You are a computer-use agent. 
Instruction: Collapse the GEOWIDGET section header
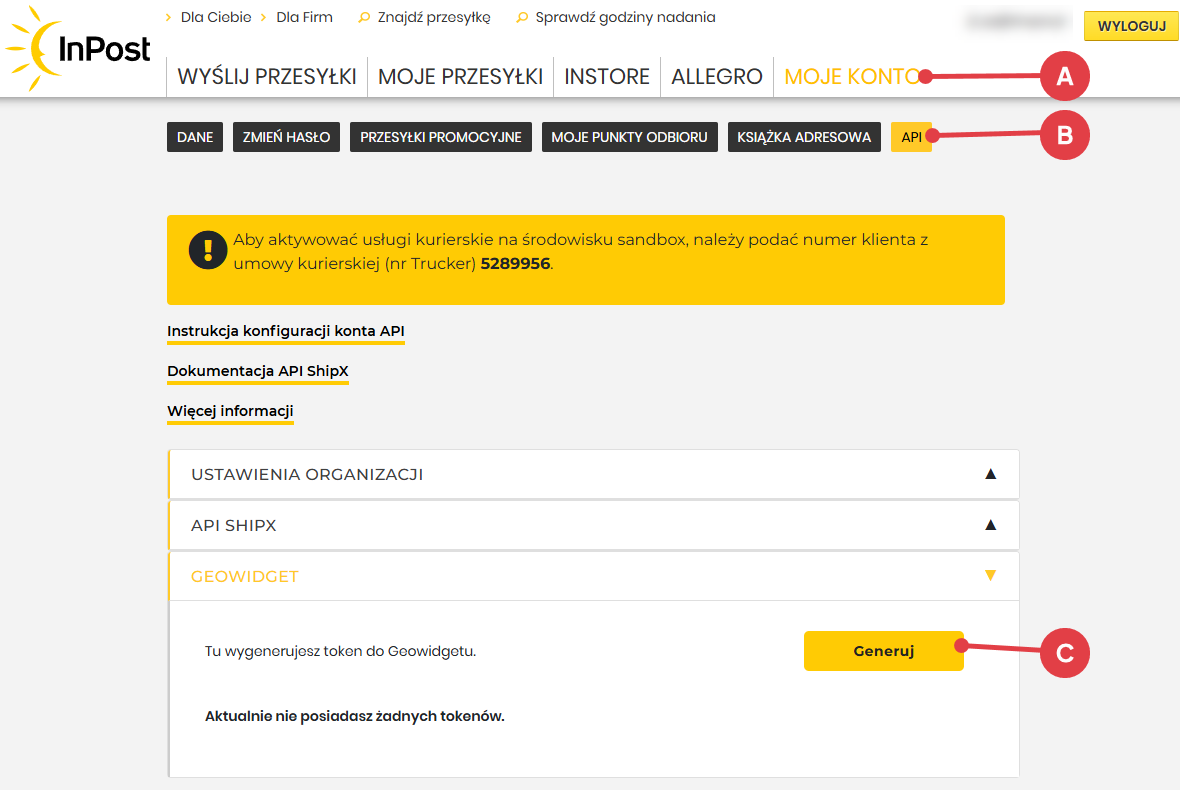pos(594,576)
